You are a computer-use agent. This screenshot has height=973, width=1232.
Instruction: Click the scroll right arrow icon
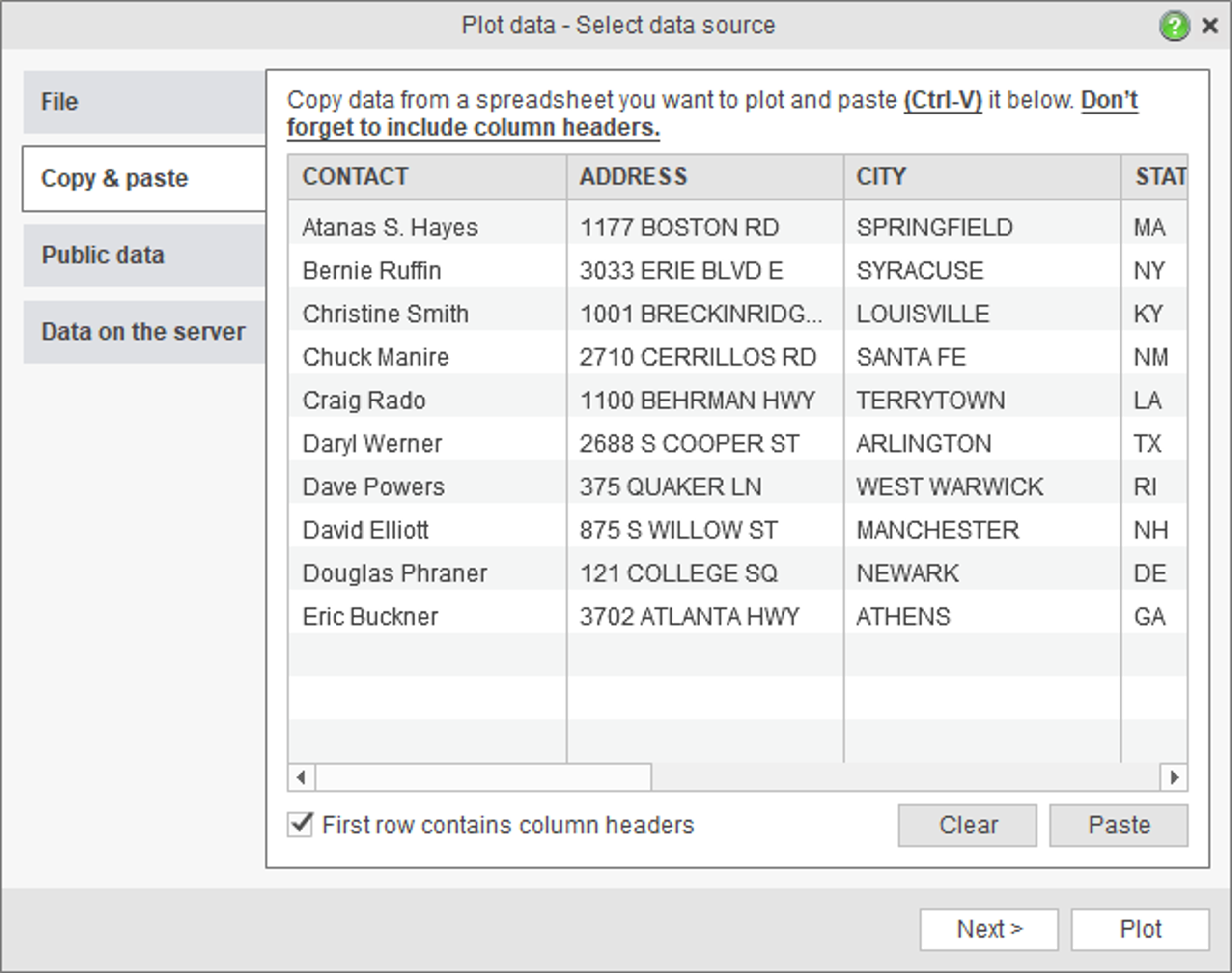[x=1174, y=777]
